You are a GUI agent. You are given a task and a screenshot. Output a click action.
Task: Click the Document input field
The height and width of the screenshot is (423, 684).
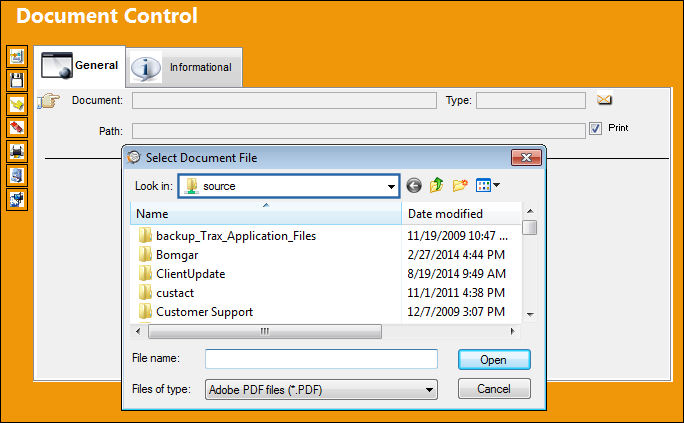pos(284,100)
